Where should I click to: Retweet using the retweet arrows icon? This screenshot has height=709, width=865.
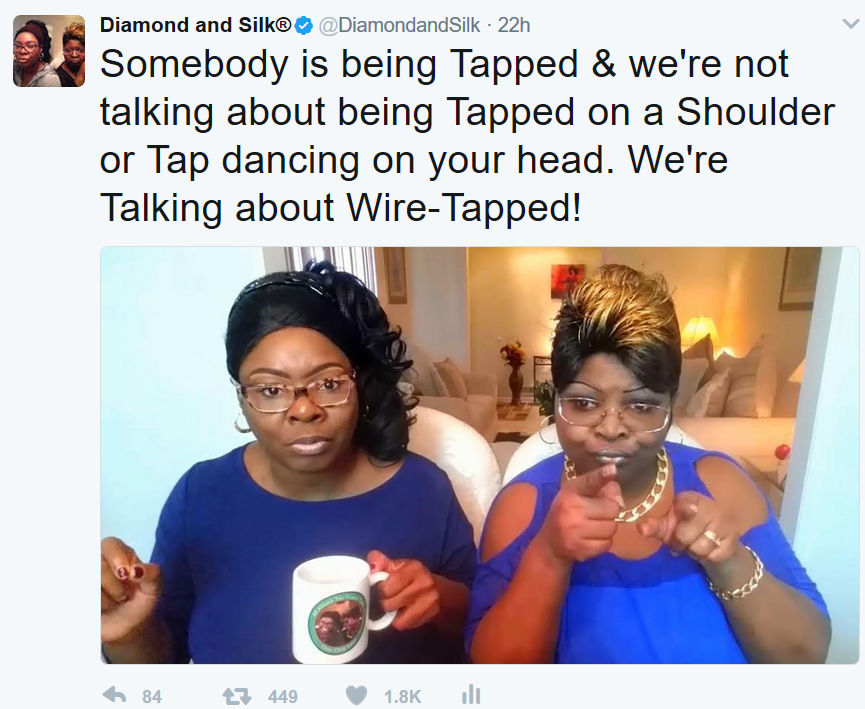click(x=236, y=696)
